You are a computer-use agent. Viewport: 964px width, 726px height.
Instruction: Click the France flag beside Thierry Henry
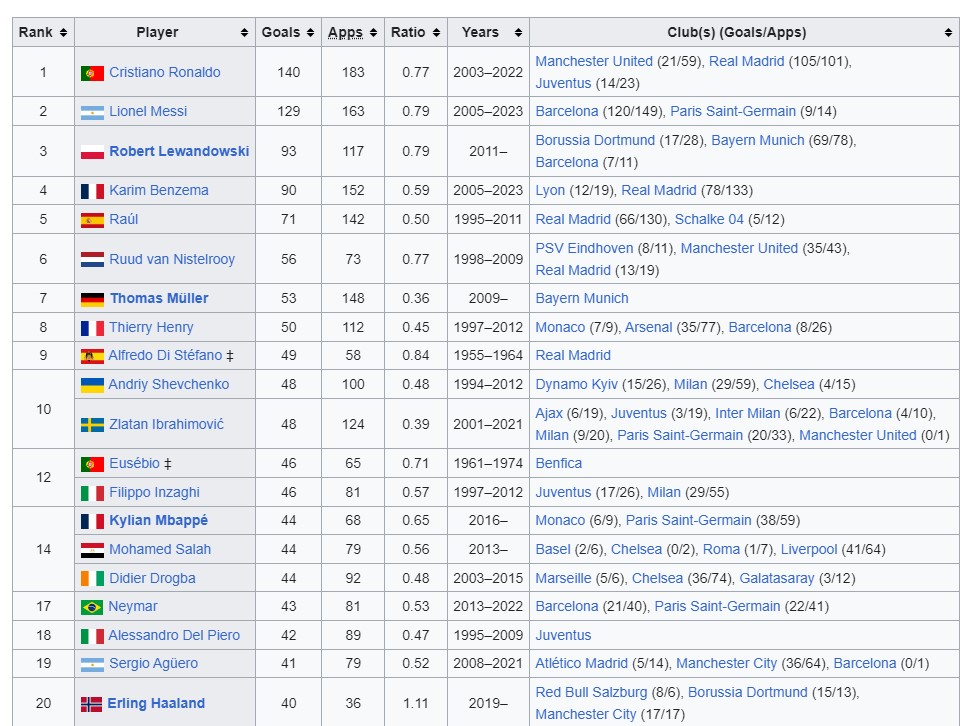[x=92, y=328]
